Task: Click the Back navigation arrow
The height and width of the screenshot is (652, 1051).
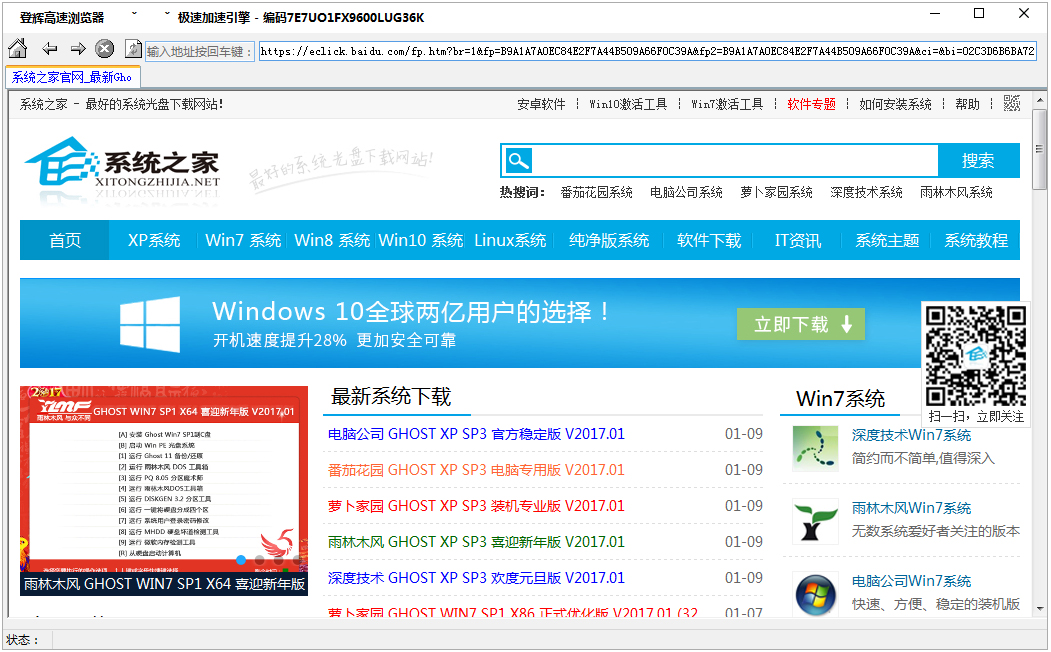Action: tap(48, 48)
